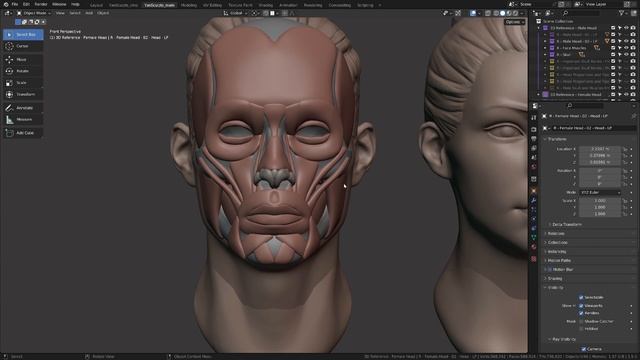Open the Object Mode dropdown

[34, 13]
